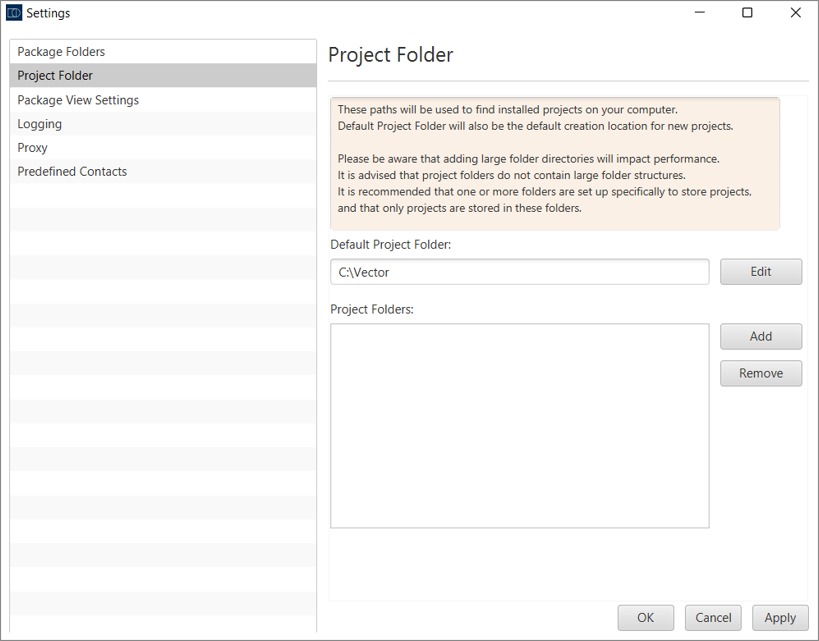Show Predefined Contacts settings
The height and width of the screenshot is (641, 819).
(x=163, y=171)
